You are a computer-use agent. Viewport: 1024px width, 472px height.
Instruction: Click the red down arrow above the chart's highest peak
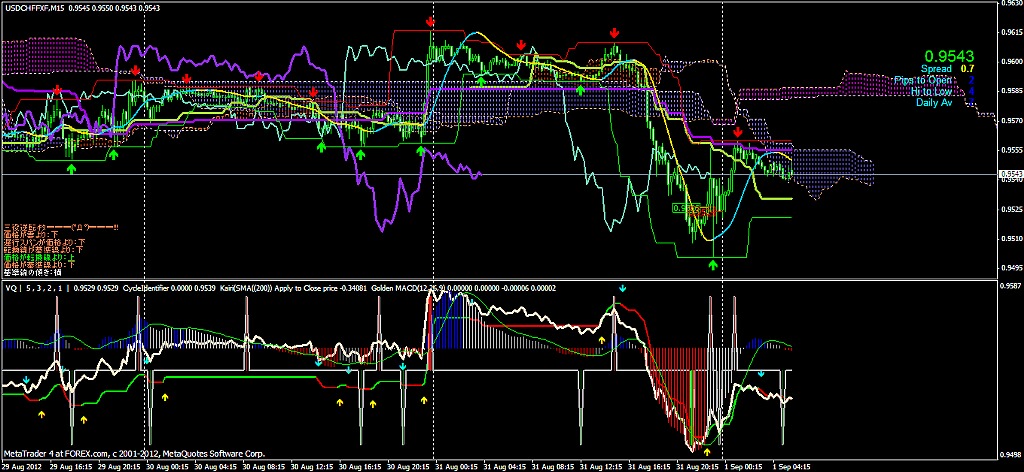coord(430,22)
